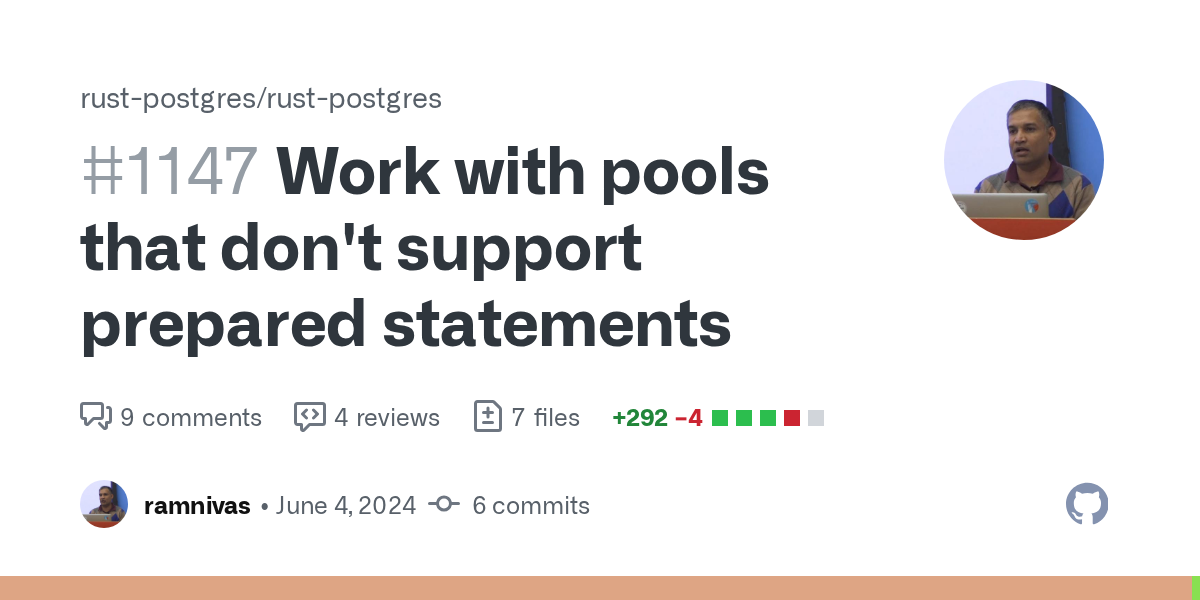The image size is (1200, 600).
Task: View the 7 files label
Action: pos(545,417)
